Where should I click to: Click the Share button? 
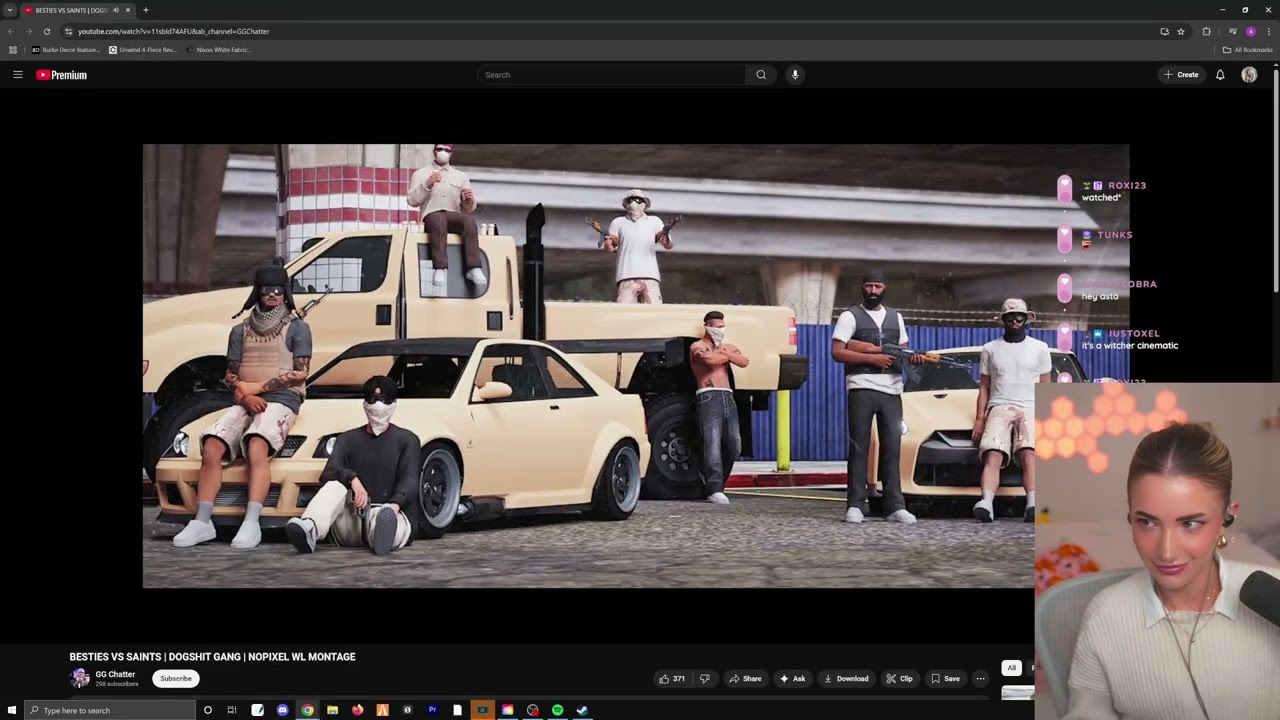pos(745,679)
